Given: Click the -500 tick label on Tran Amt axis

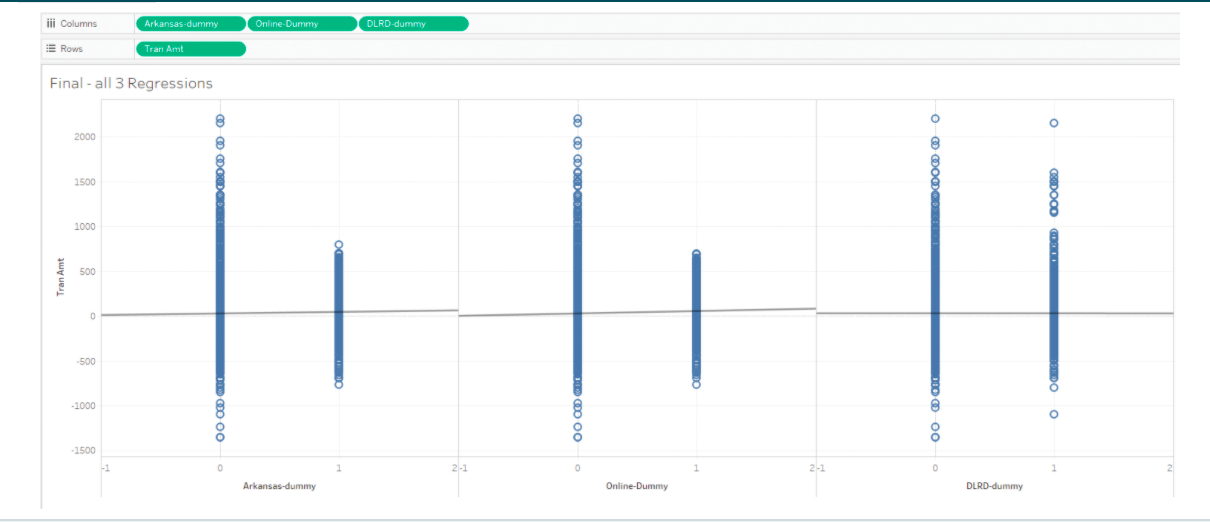Looking at the screenshot, I should pos(85,361).
